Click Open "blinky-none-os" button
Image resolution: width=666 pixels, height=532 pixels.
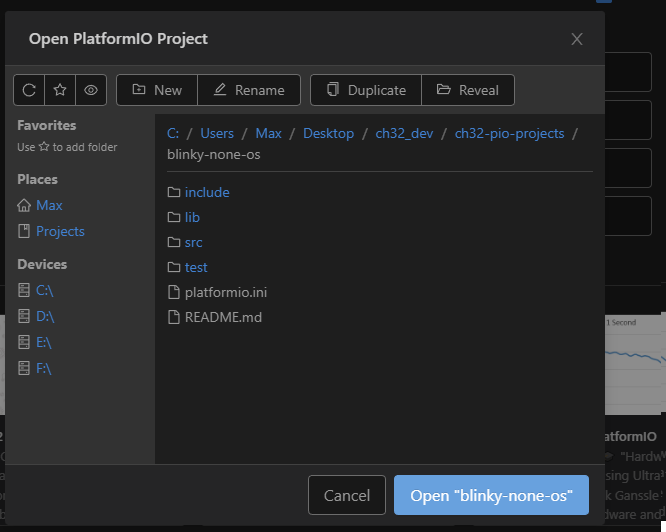click(x=491, y=495)
